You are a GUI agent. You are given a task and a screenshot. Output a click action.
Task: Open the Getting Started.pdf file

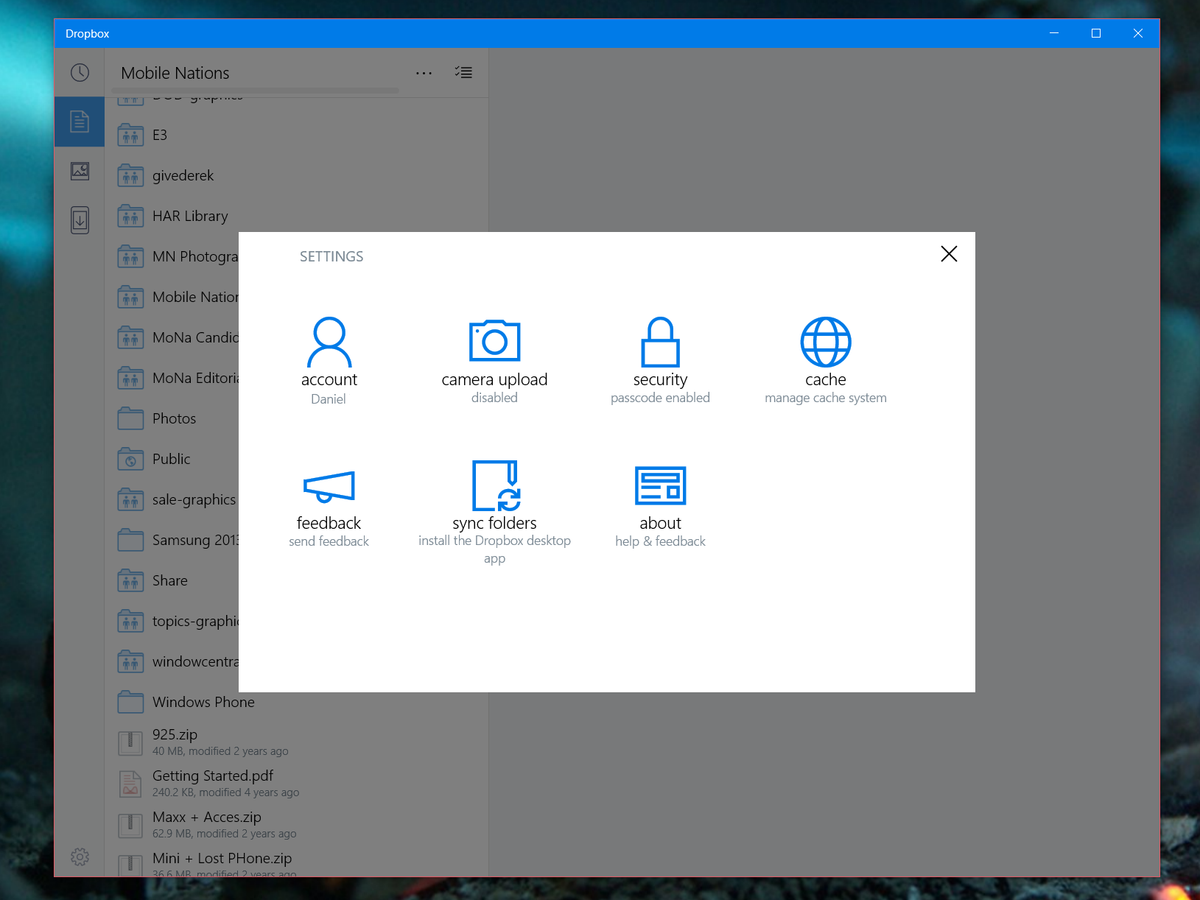coord(212,776)
